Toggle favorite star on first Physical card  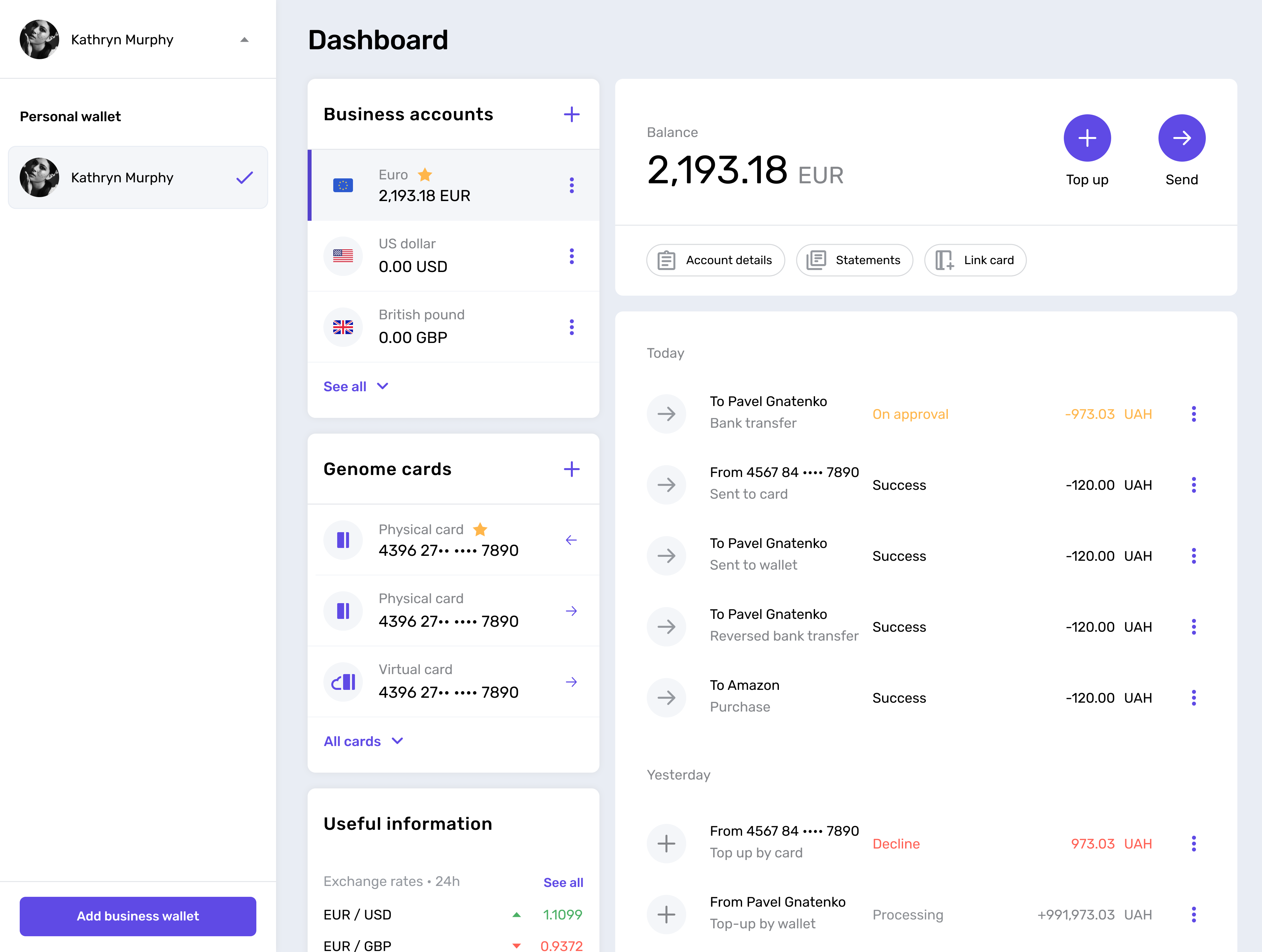480,529
